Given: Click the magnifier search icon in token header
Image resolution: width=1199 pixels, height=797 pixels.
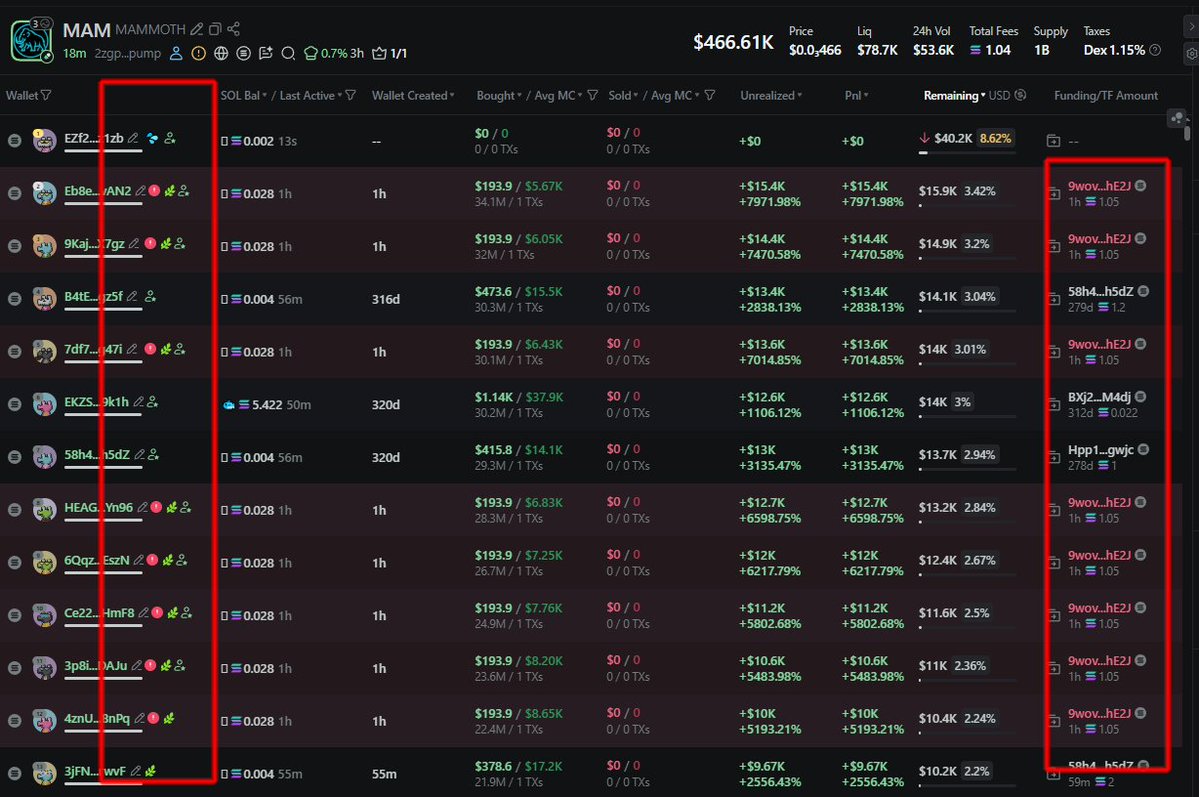Looking at the screenshot, I should pos(288,53).
